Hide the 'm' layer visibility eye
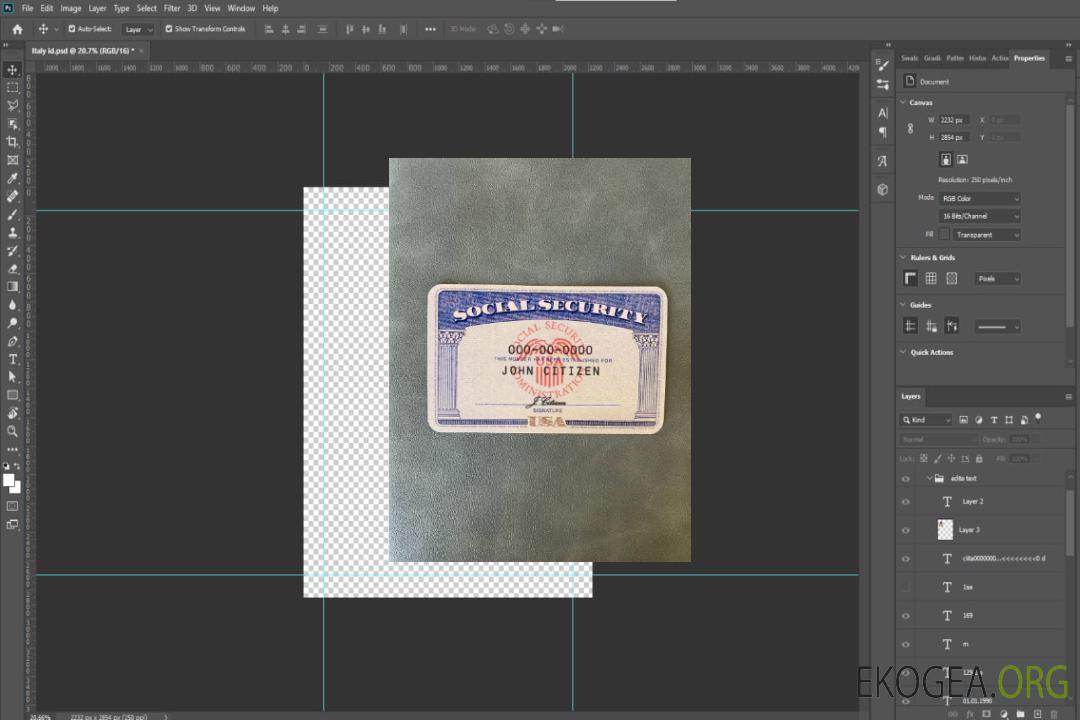The width and height of the screenshot is (1080, 720). (906, 645)
